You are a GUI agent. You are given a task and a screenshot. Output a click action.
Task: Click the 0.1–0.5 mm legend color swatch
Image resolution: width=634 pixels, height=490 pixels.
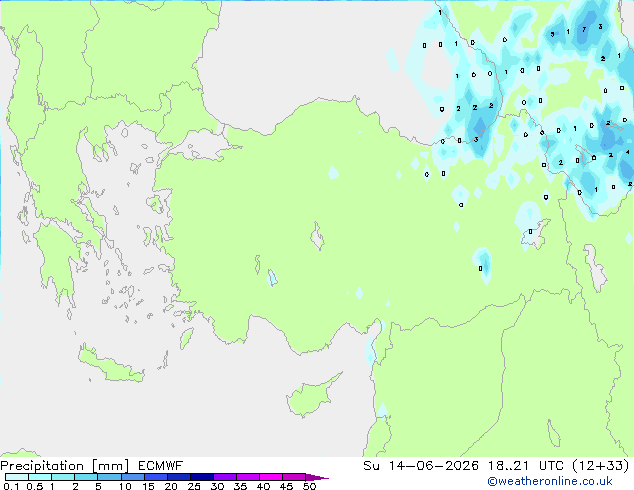[x=17, y=477]
